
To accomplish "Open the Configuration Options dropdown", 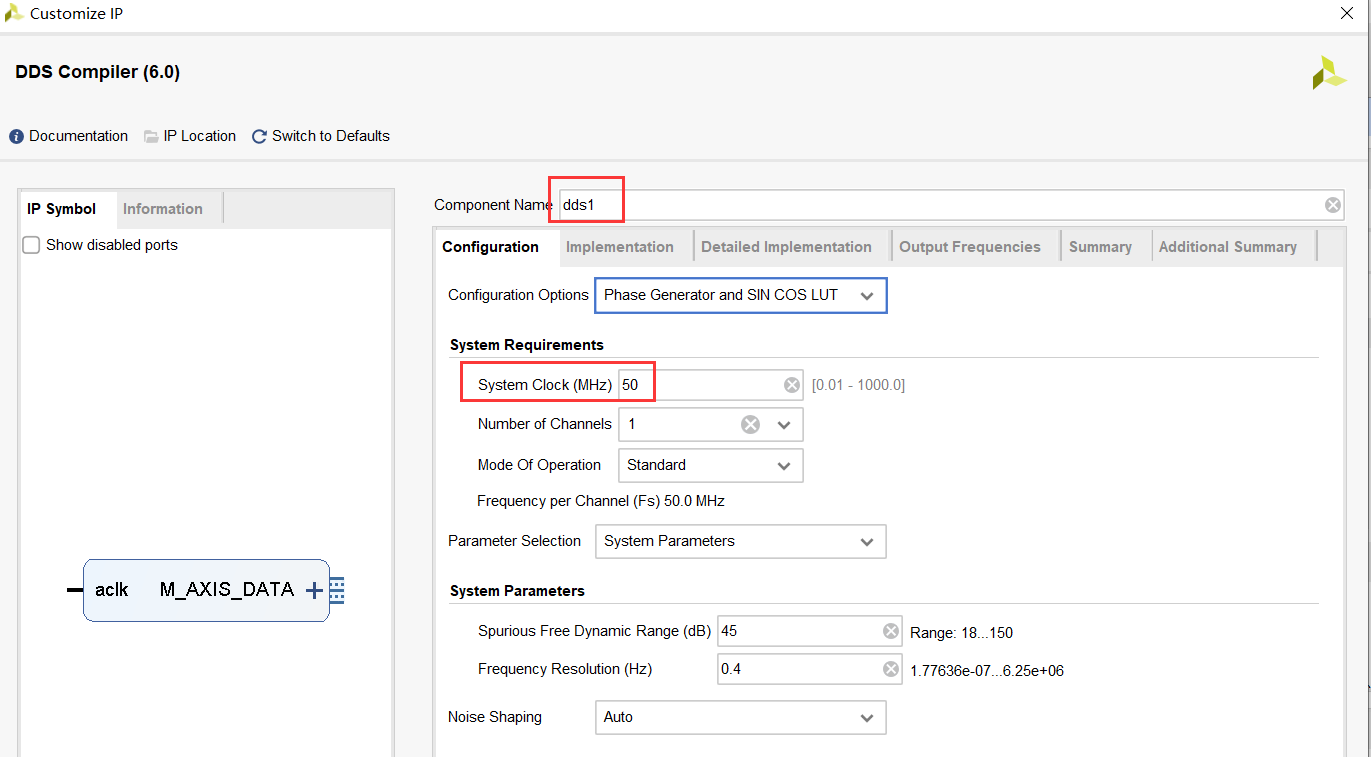I will tap(741, 295).
